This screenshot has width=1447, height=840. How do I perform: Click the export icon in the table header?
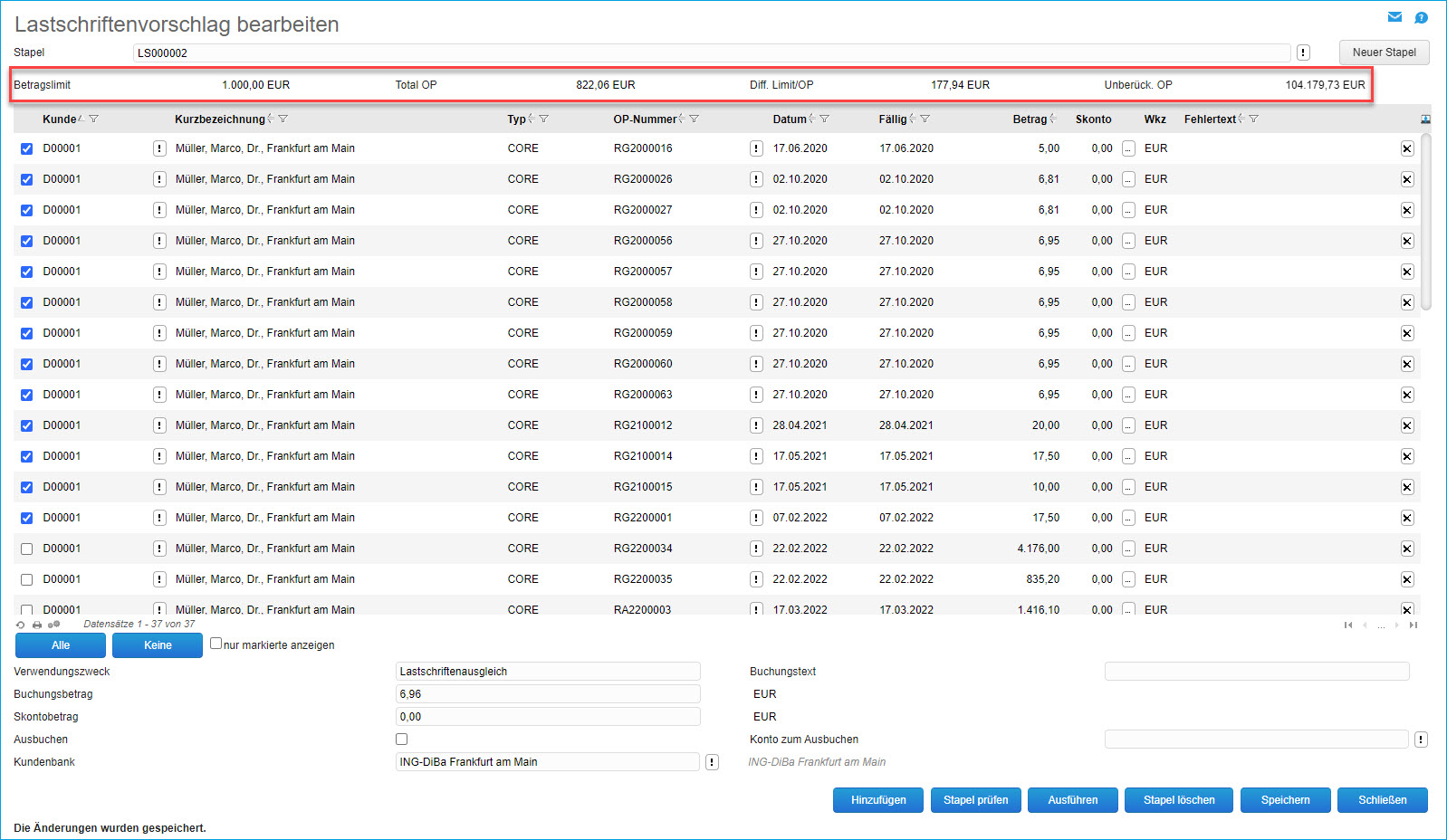click(x=1425, y=119)
